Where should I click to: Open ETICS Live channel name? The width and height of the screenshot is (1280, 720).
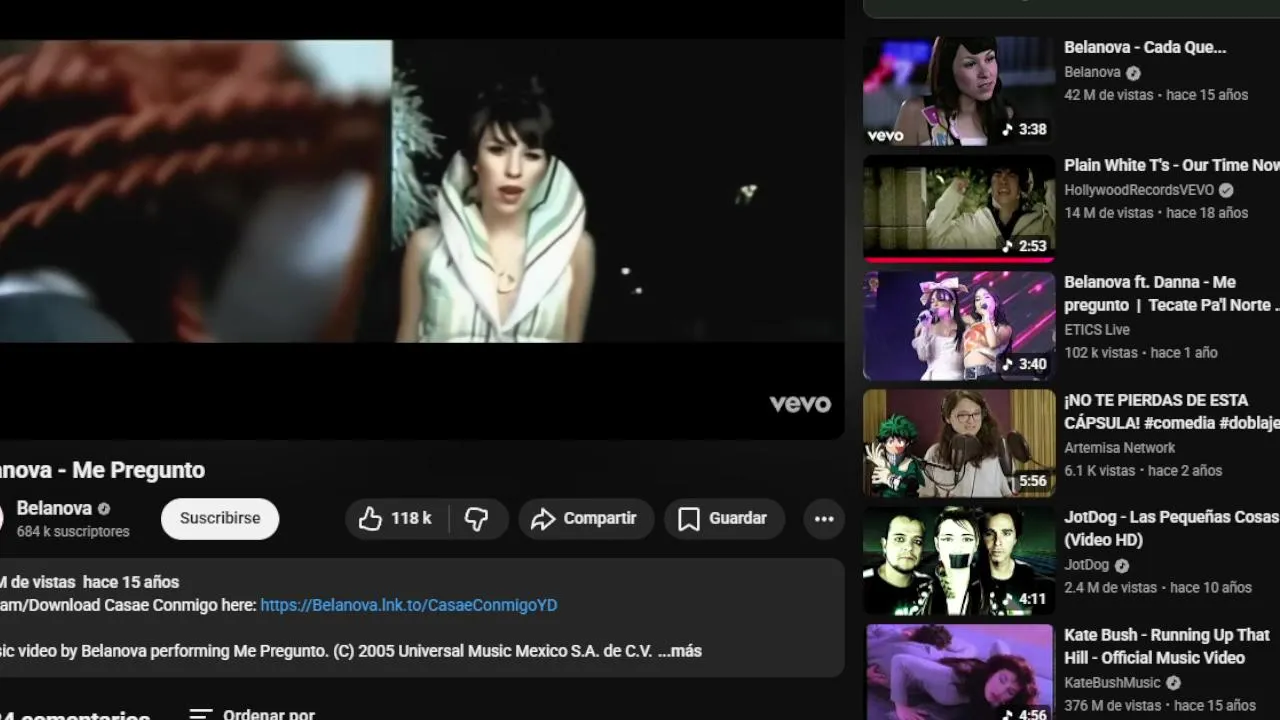click(1097, 329)
